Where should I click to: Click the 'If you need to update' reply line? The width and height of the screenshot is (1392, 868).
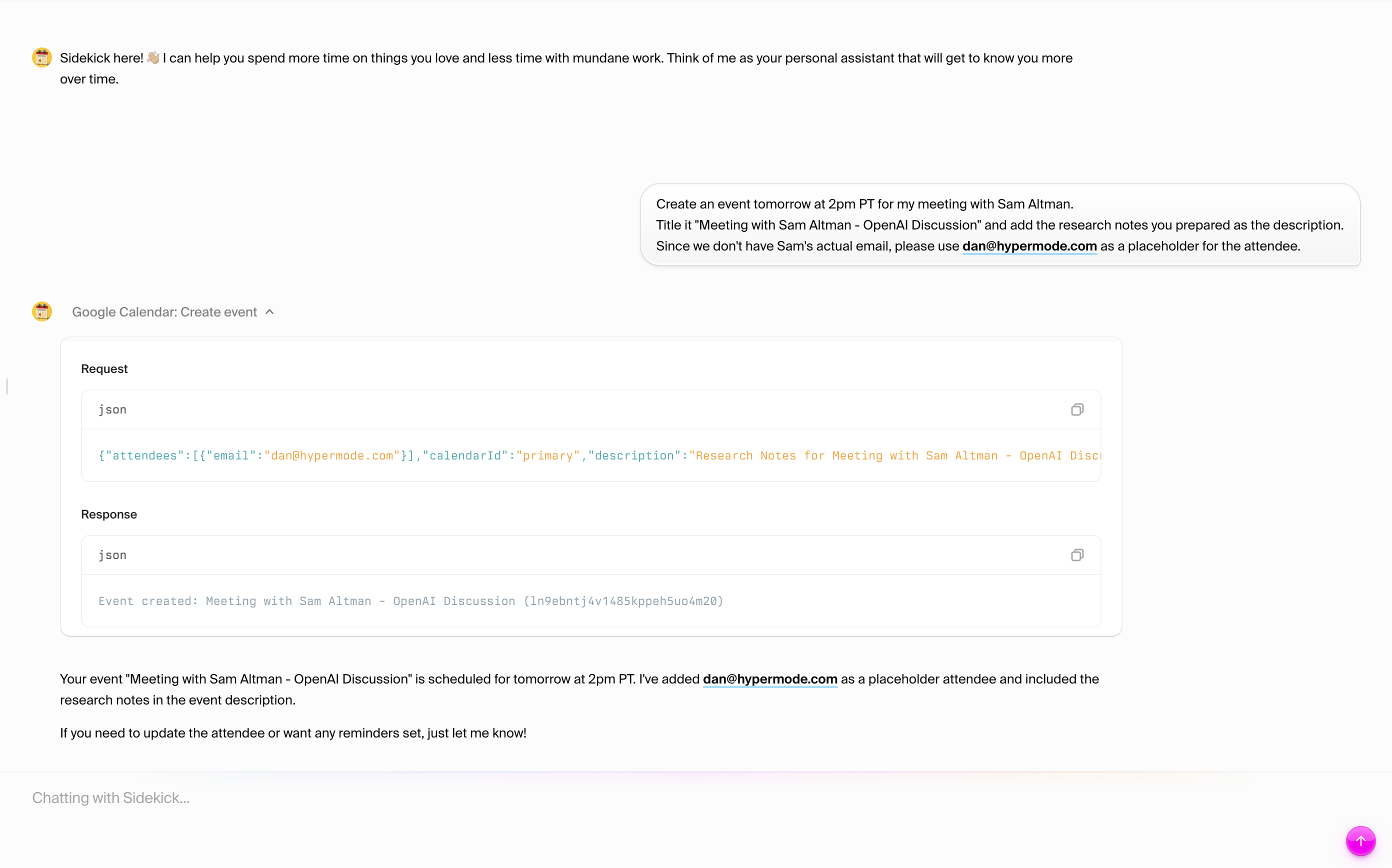coord(293,733)
